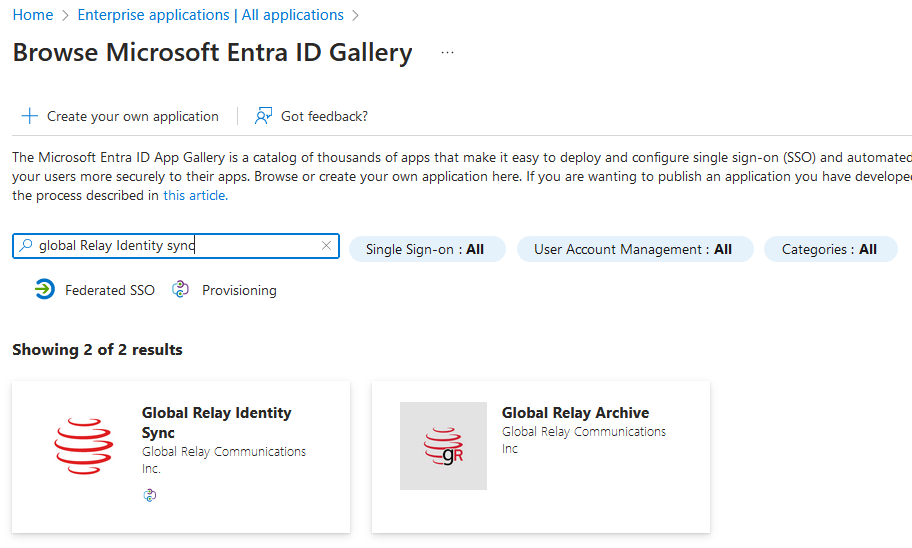912x548 pixels.
Task: Open Enterprise applications | All applications breadcrumb
Action: (211, 15)
